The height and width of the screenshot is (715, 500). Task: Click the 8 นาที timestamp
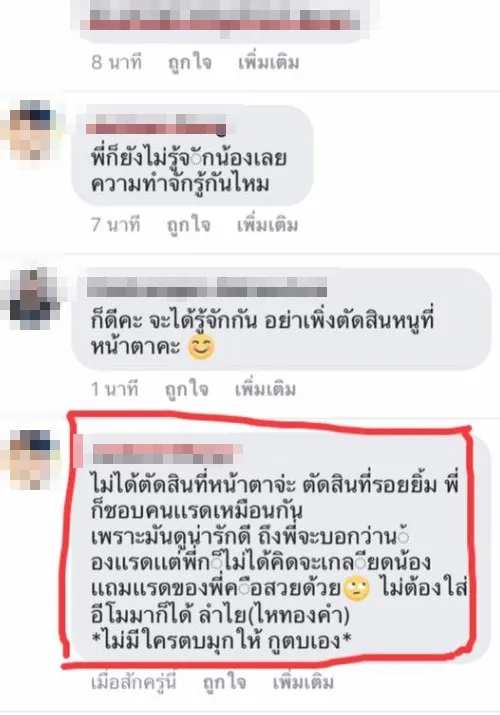(116, 62)
